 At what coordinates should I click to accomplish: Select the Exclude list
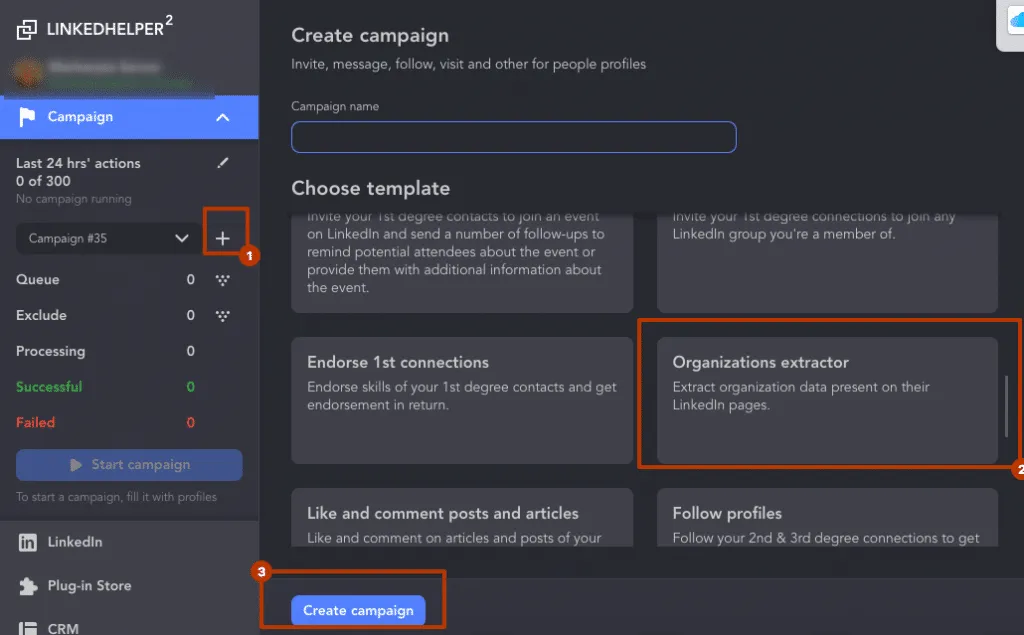click(41, 316)
